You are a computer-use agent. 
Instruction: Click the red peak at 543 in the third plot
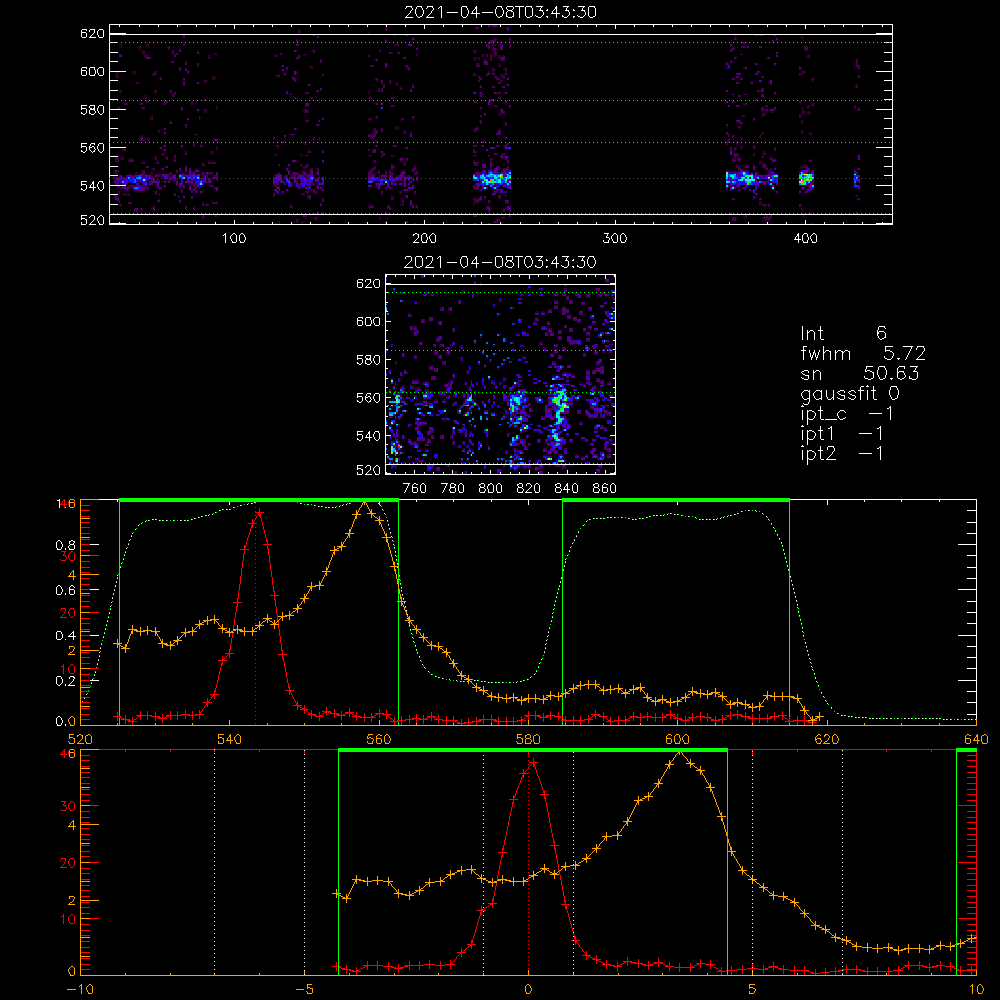(259, 511)
